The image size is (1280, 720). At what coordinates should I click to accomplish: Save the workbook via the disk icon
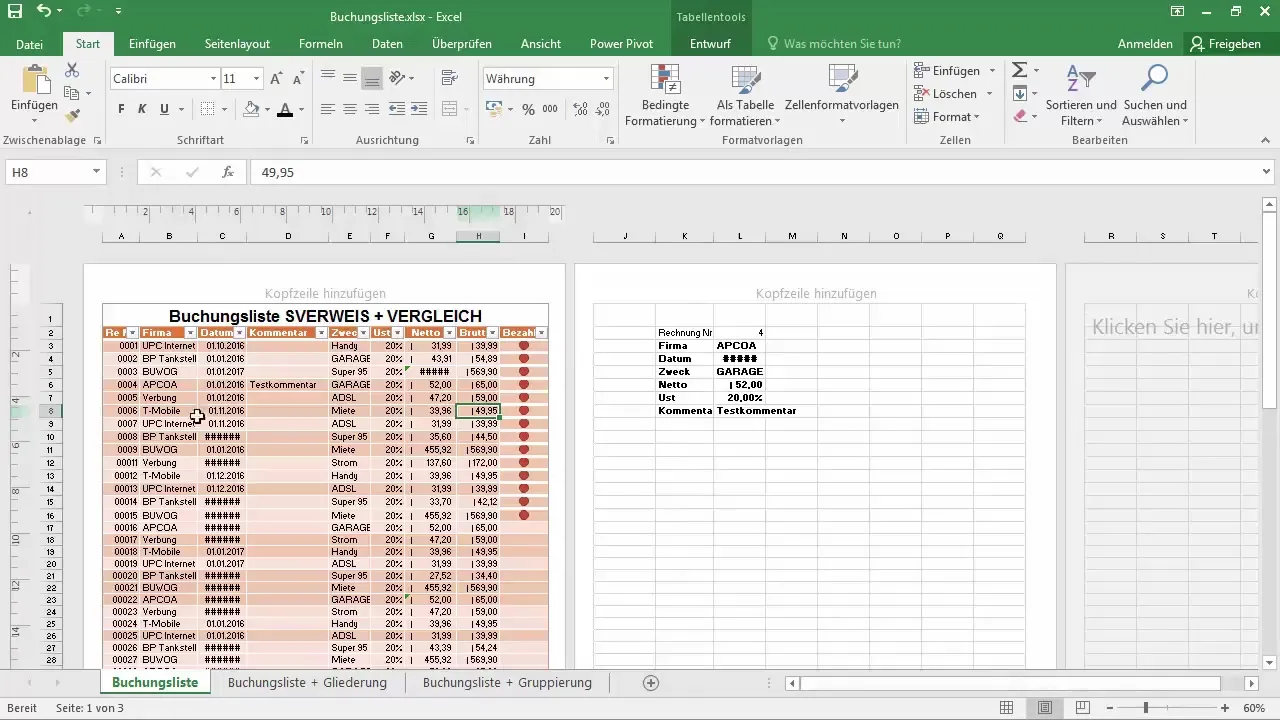(x=15, y=12)
